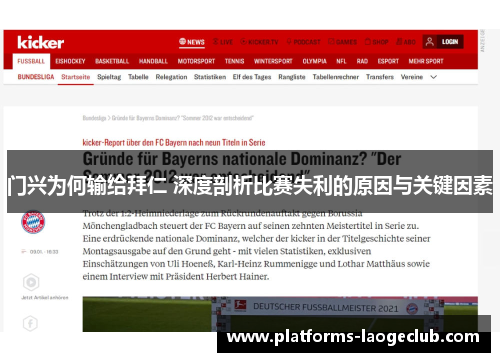Open the Tabellenrechner page

pyautogui.click(x=336, y=77)
